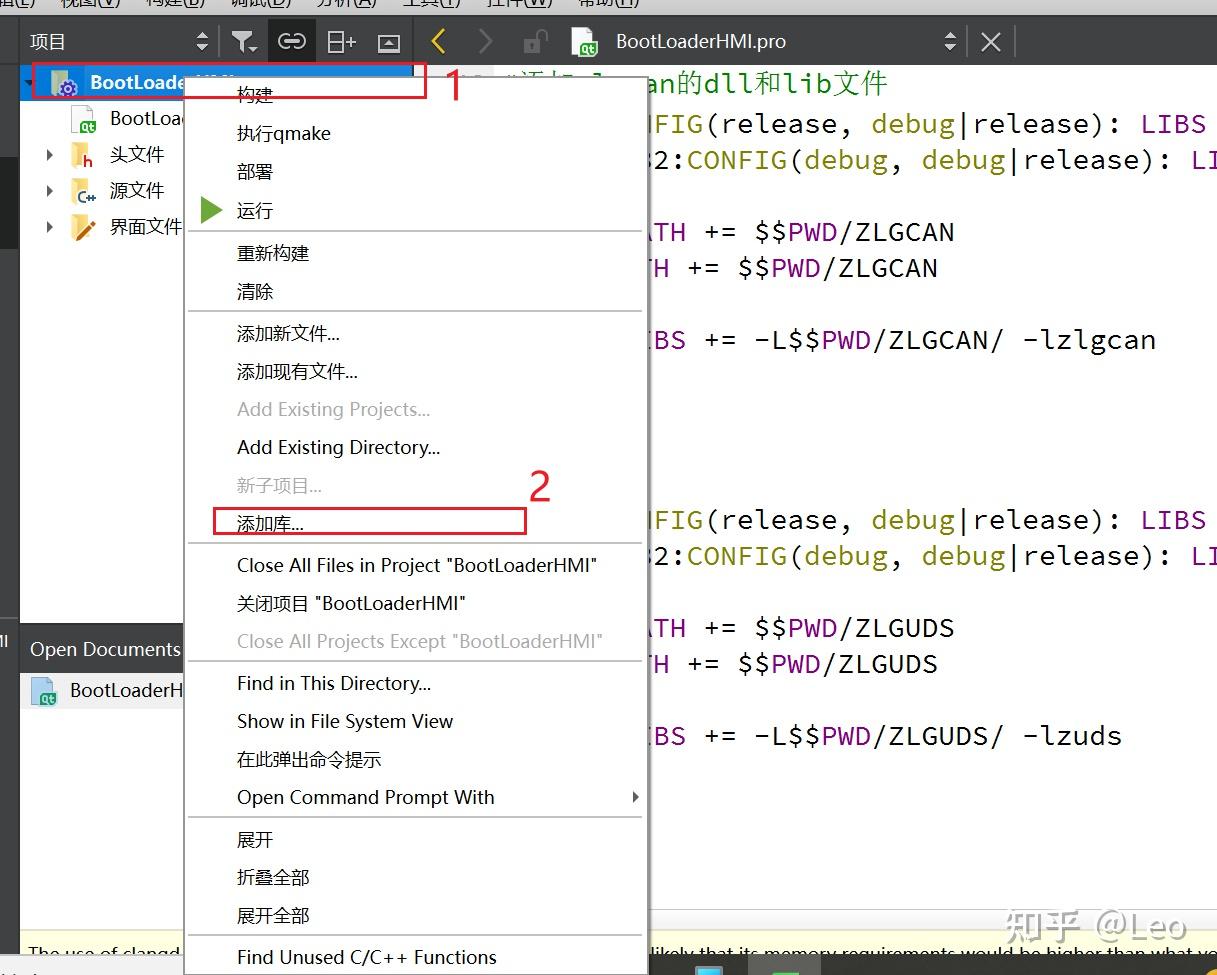Click the file icon for BootLoaderHMI in Open Documents
This screenshot has height=975, width=1217.
pos(42,691)
